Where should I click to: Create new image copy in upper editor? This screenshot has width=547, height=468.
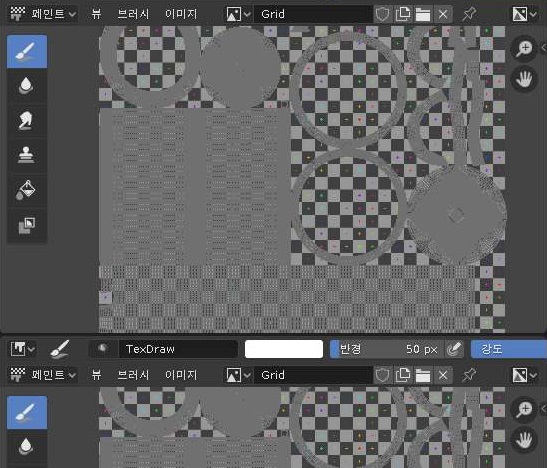[x=403, y=14]
